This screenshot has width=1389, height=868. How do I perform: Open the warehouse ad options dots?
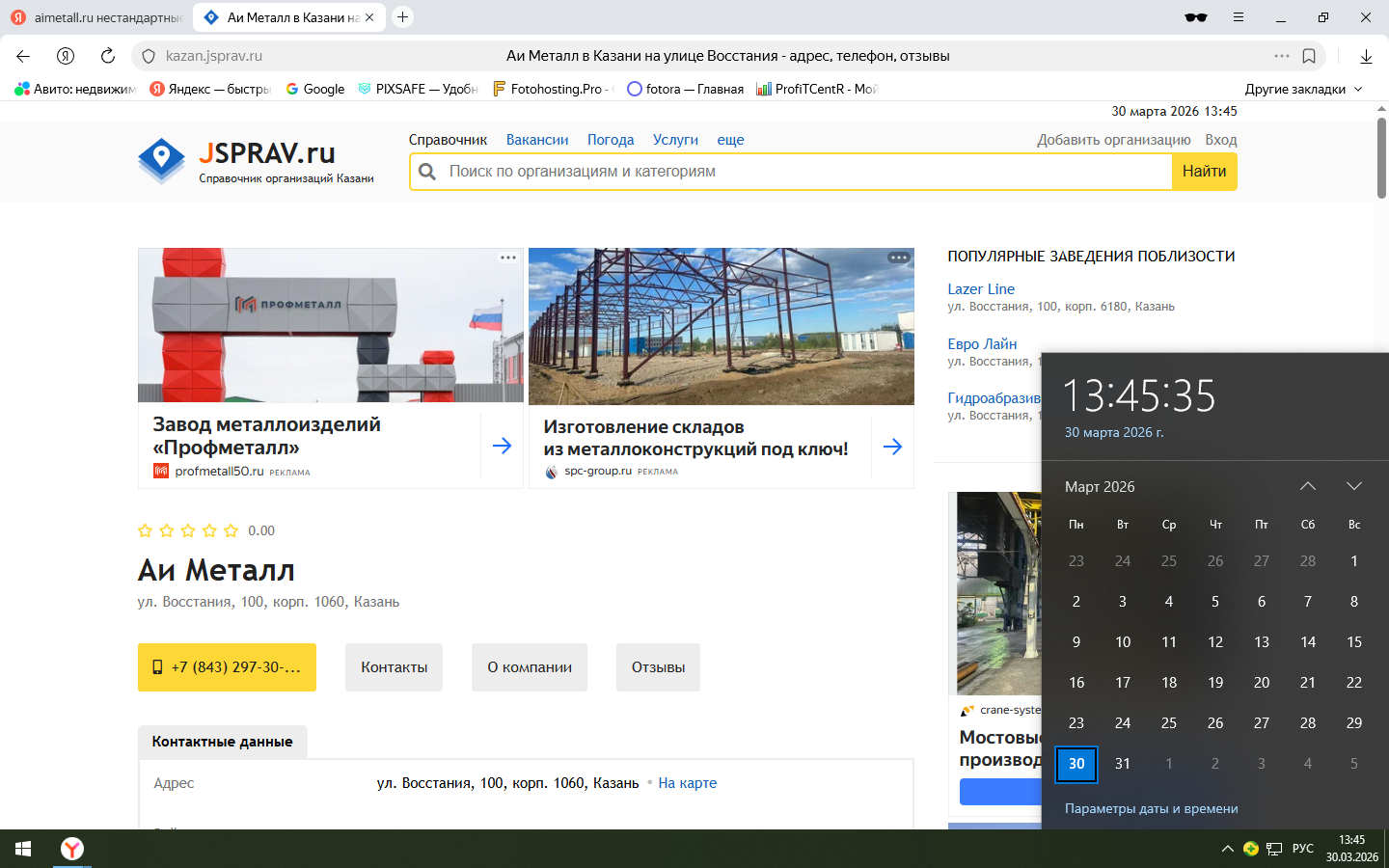[x=899, y=258]
